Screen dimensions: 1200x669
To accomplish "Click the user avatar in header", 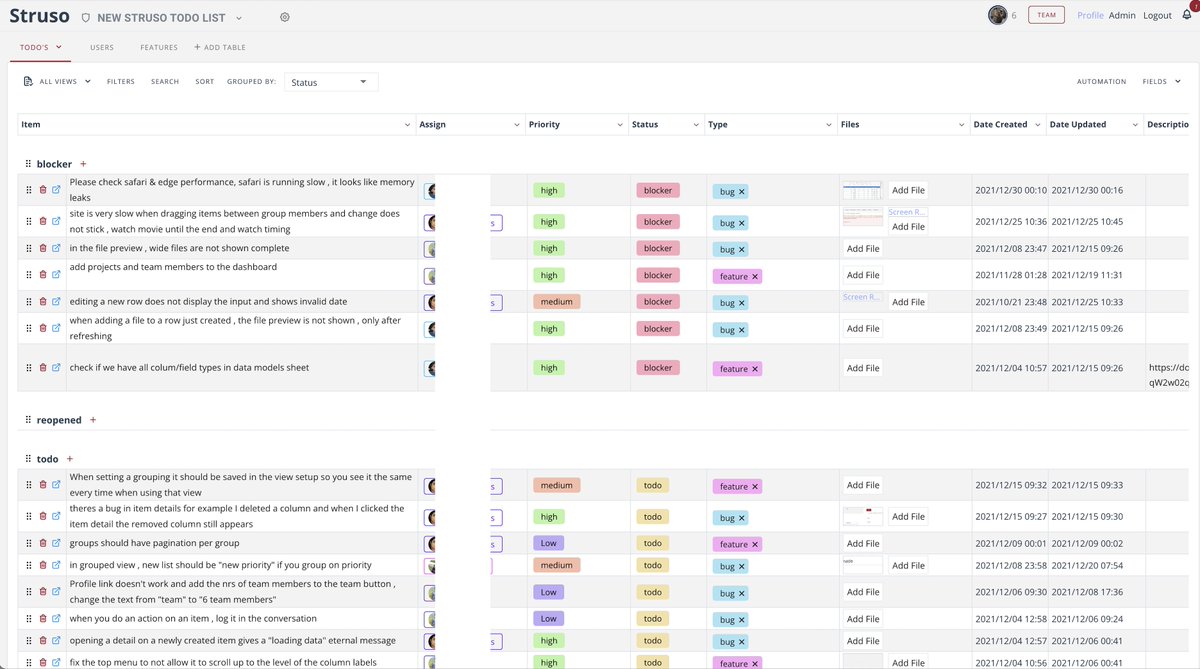I will (x=997, y=15).
